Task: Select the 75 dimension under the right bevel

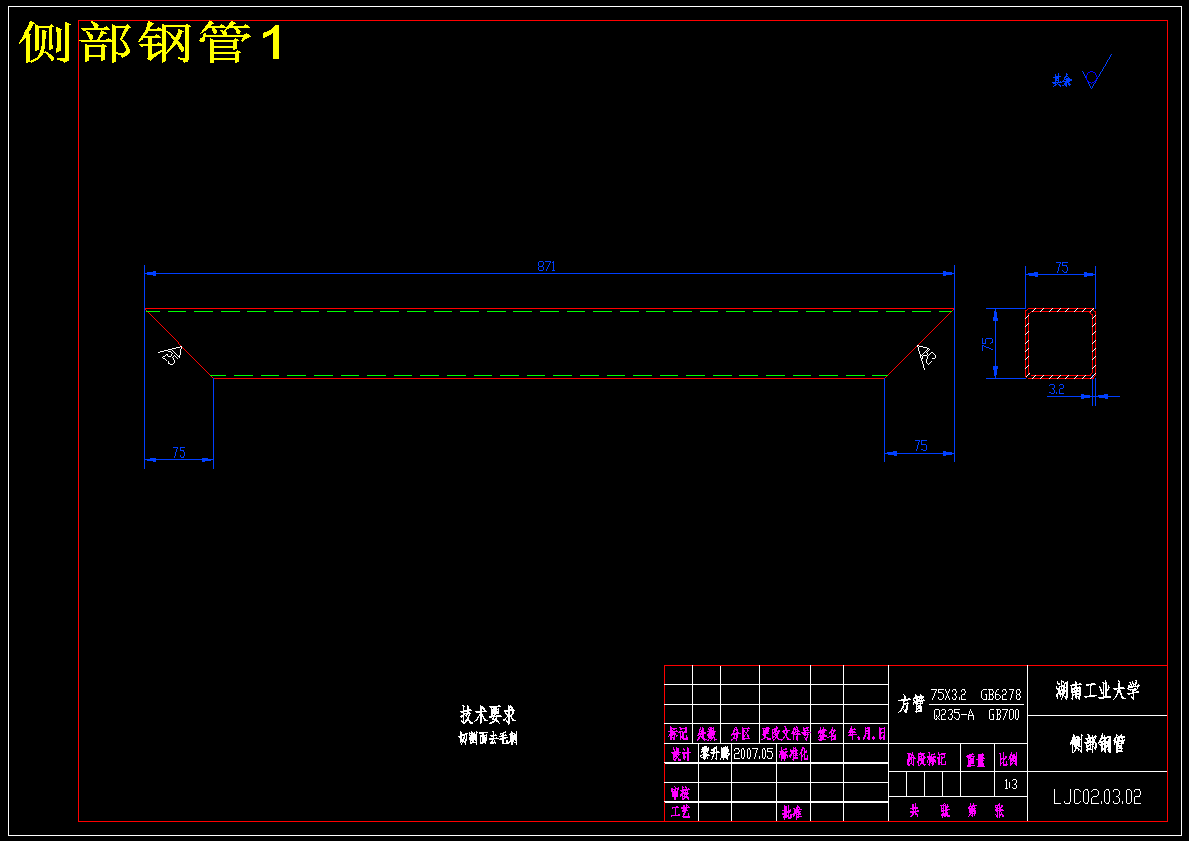Action: tap(921, 445)
